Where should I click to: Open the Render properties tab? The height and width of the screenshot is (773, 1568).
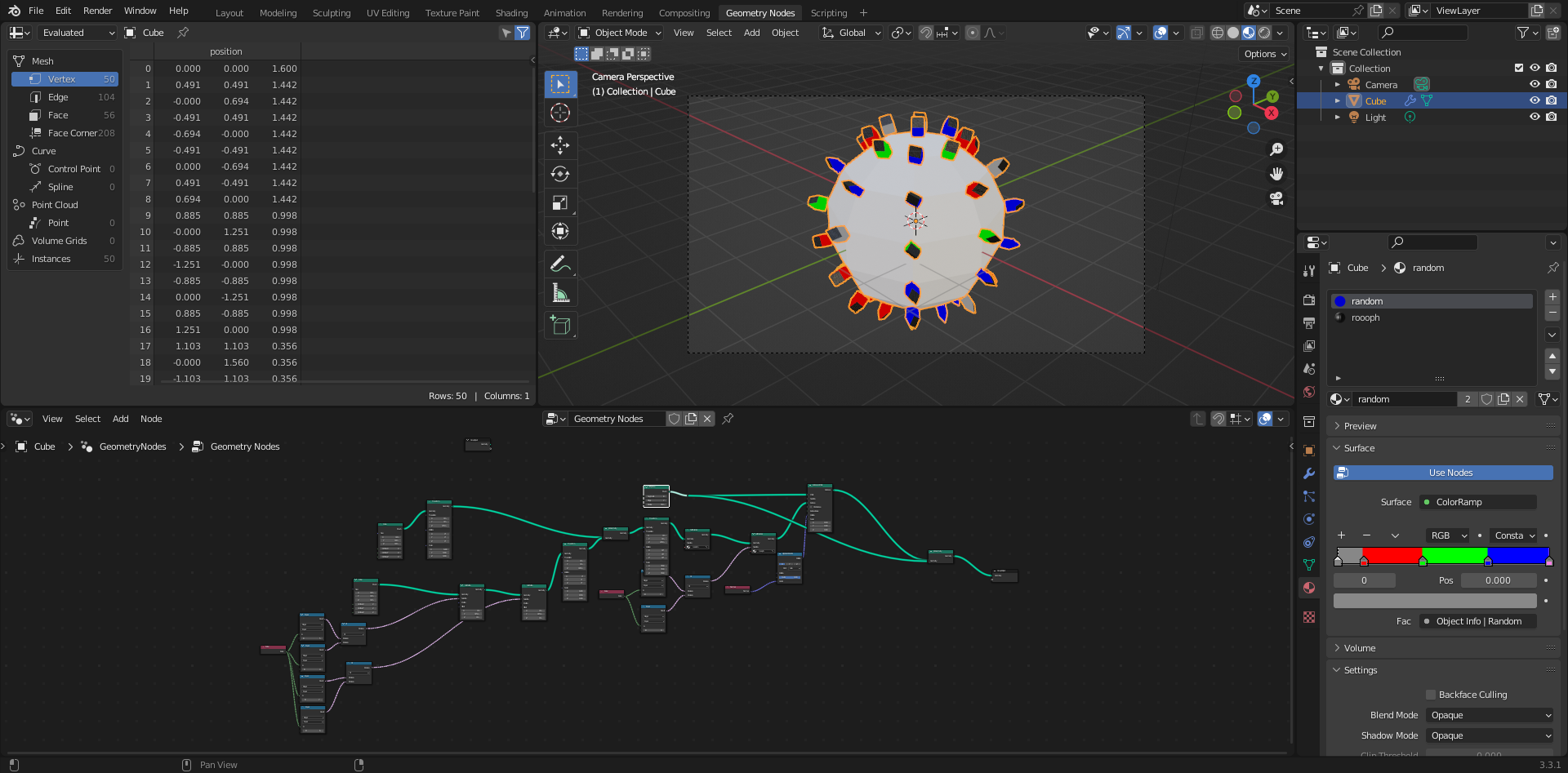click(x=1309, y=300)
